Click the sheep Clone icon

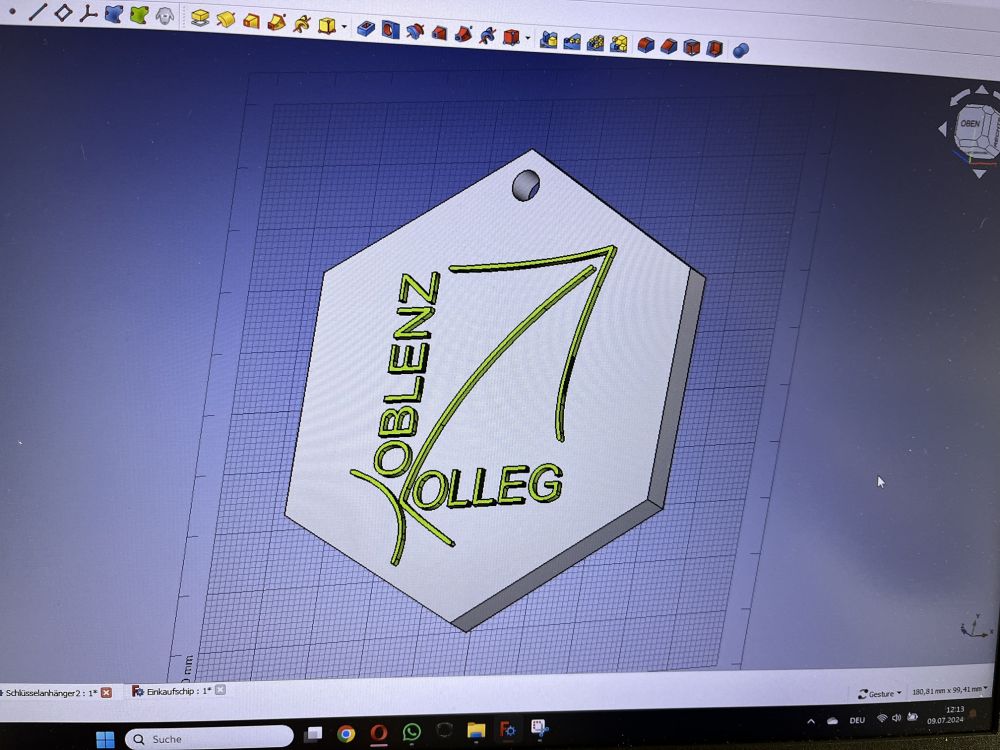tap(165, 16)
